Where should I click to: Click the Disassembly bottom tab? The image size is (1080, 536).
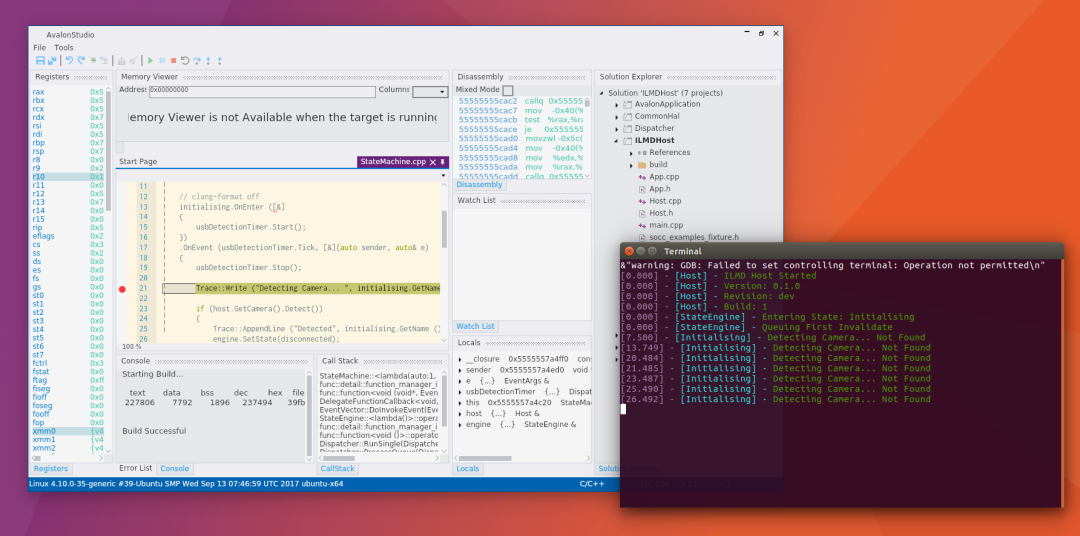479,185
